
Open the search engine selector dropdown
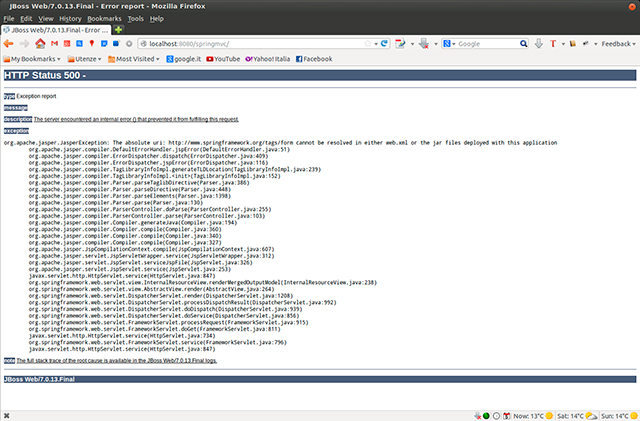coord(449,44)
